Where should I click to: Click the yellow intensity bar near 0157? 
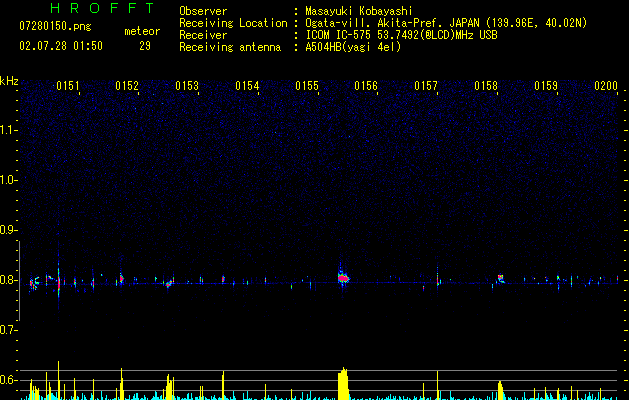point(437,385)
